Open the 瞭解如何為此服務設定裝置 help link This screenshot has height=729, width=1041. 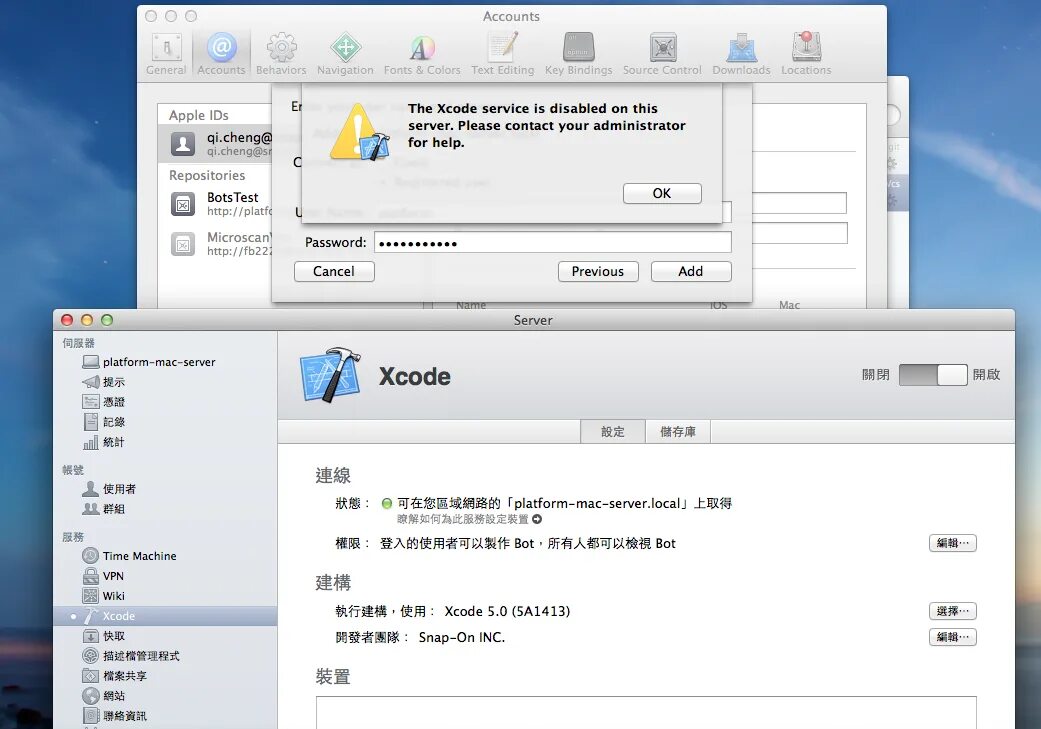click(469, 519)
